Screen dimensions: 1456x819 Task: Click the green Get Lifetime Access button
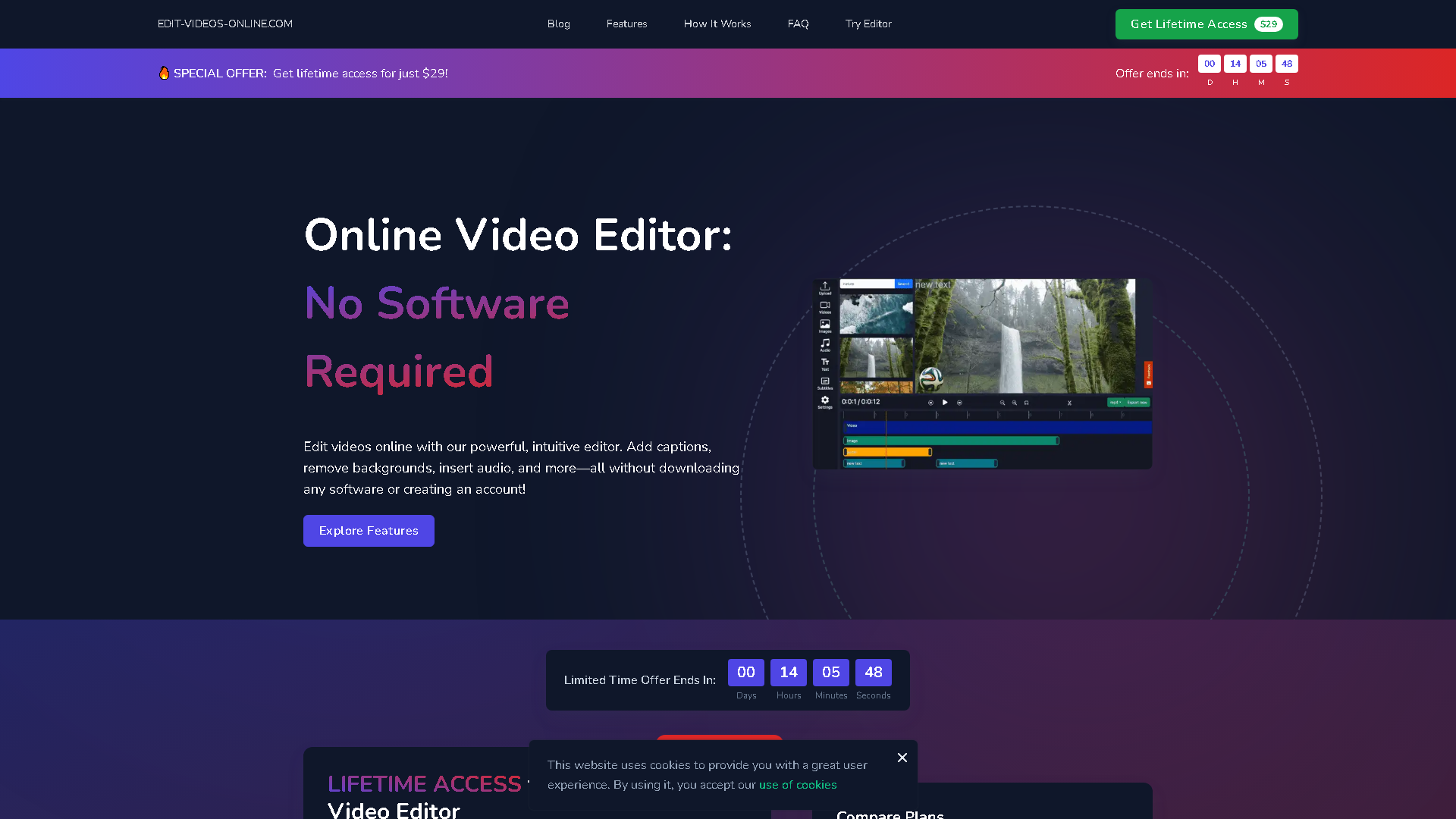[1206, 24]
